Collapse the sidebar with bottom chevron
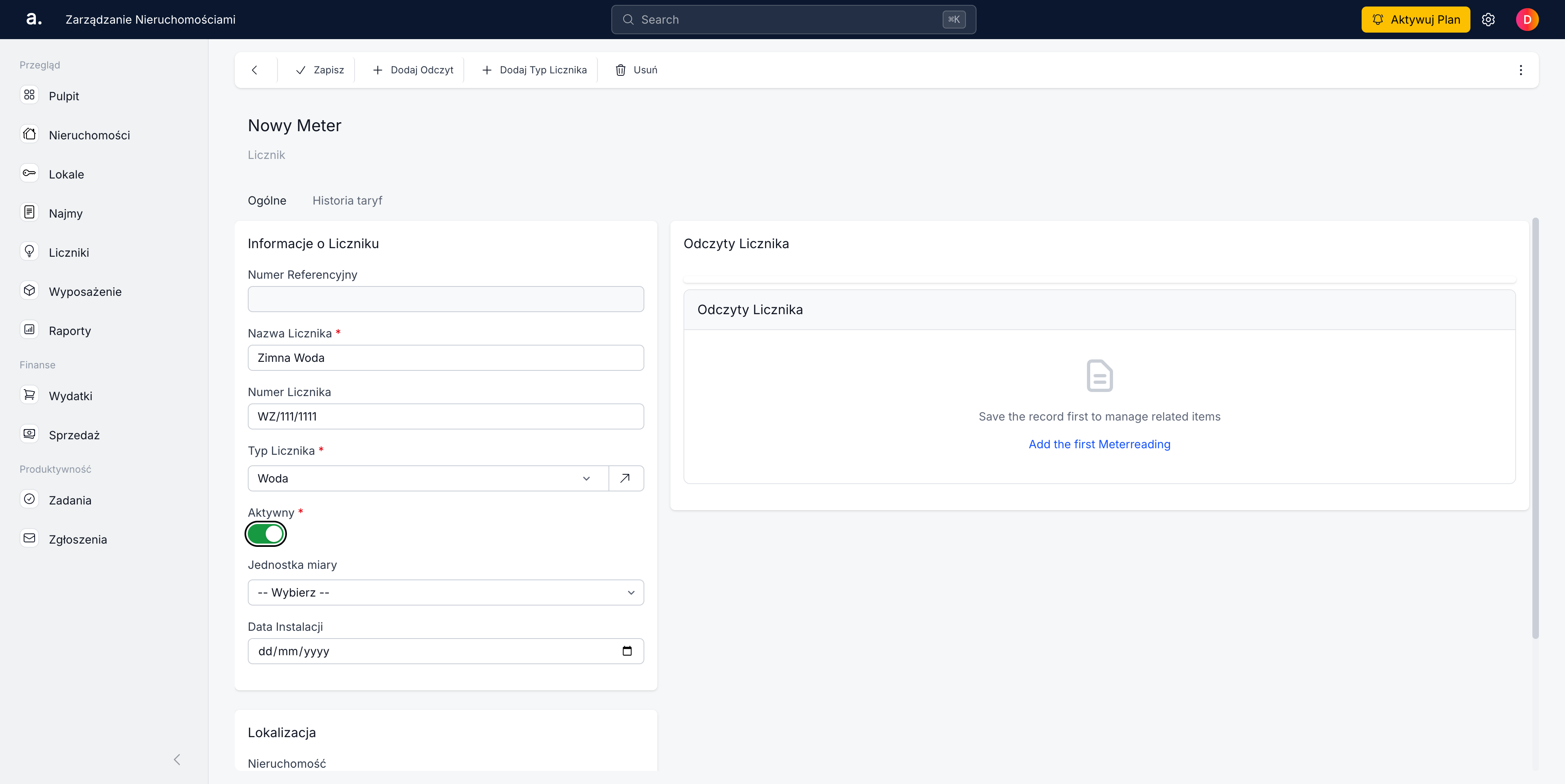 coord(177,760)
